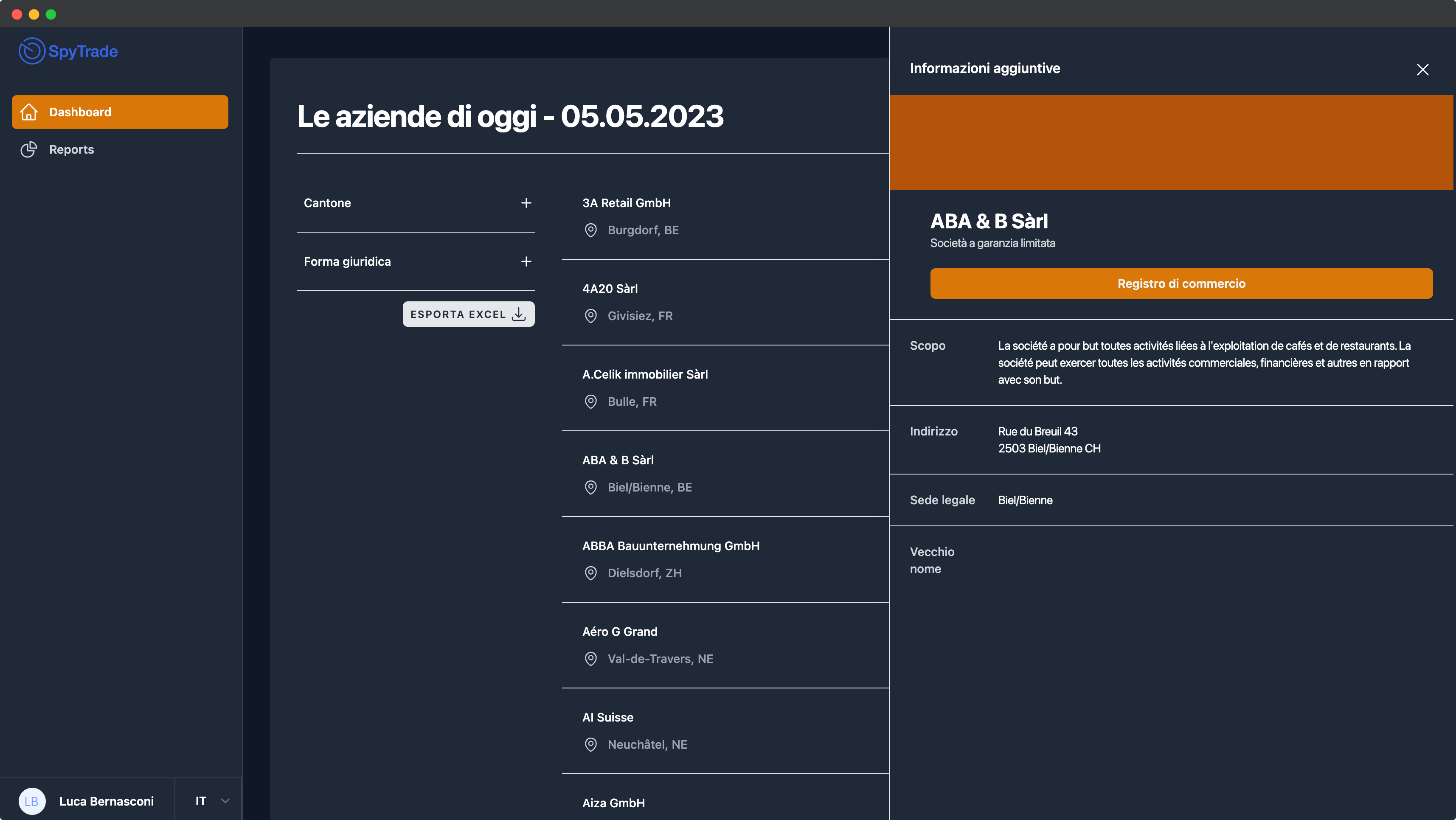The width and height of the screenshot is (1456, 820).
Task: Click the download icon in Esporta Excel
Action: tap(518, 314)
